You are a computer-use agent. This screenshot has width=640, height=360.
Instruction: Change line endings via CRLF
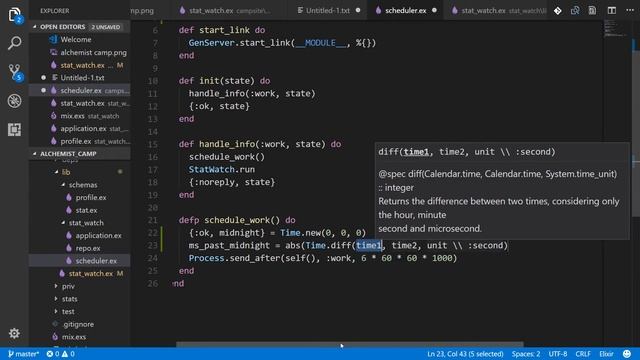pyautogui.click(x=583, y=354)
